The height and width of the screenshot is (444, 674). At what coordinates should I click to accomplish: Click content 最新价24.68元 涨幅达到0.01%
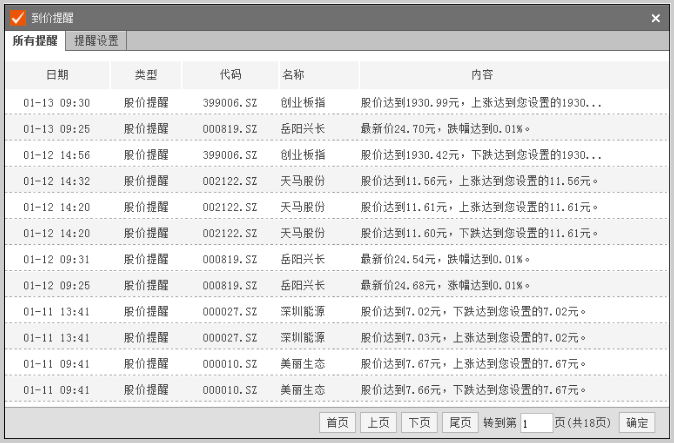[x=445, y=286]
